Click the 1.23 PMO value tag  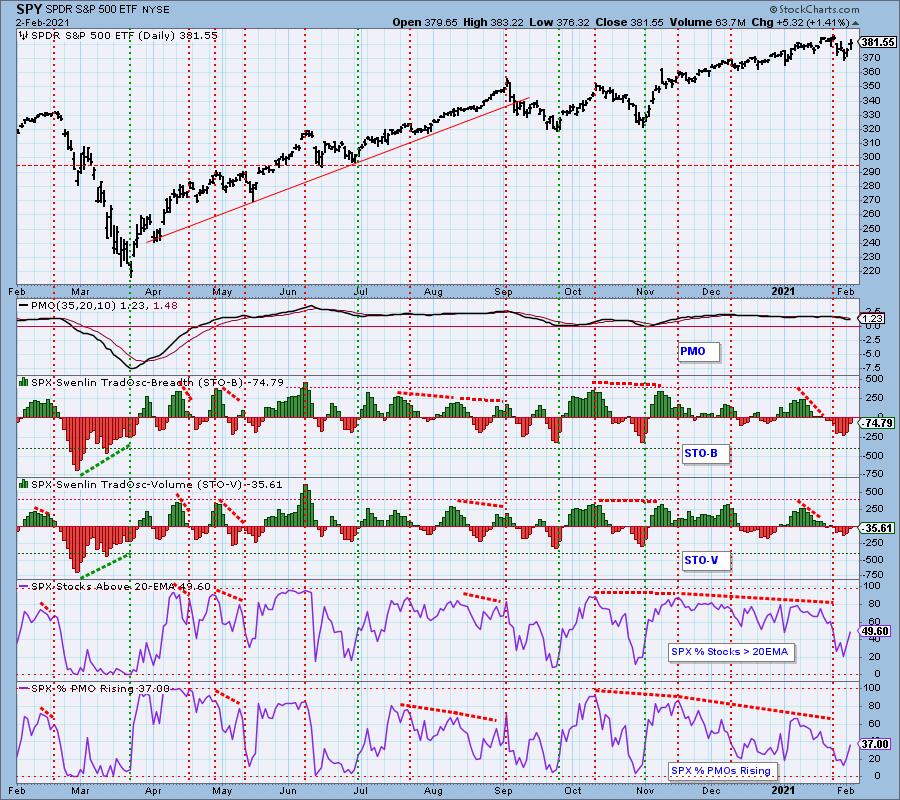click(872, 319)
